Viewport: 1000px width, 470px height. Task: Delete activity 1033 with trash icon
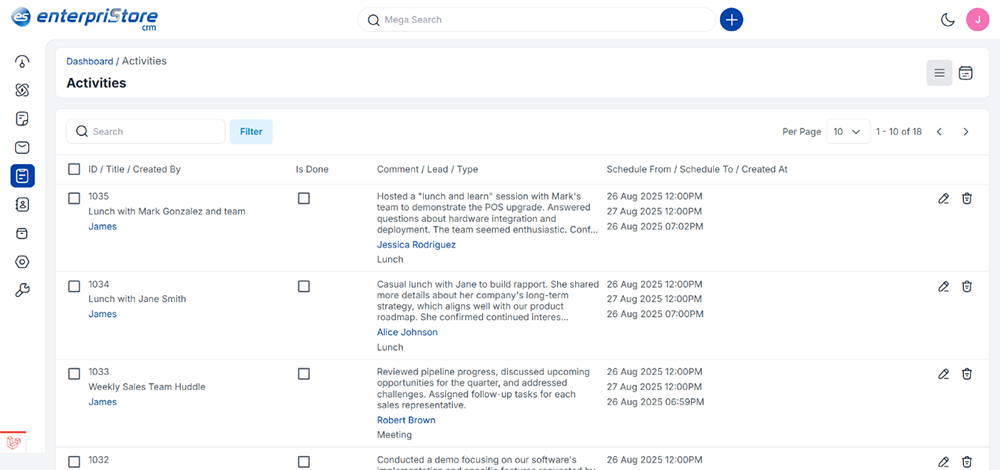pos(967,374)
